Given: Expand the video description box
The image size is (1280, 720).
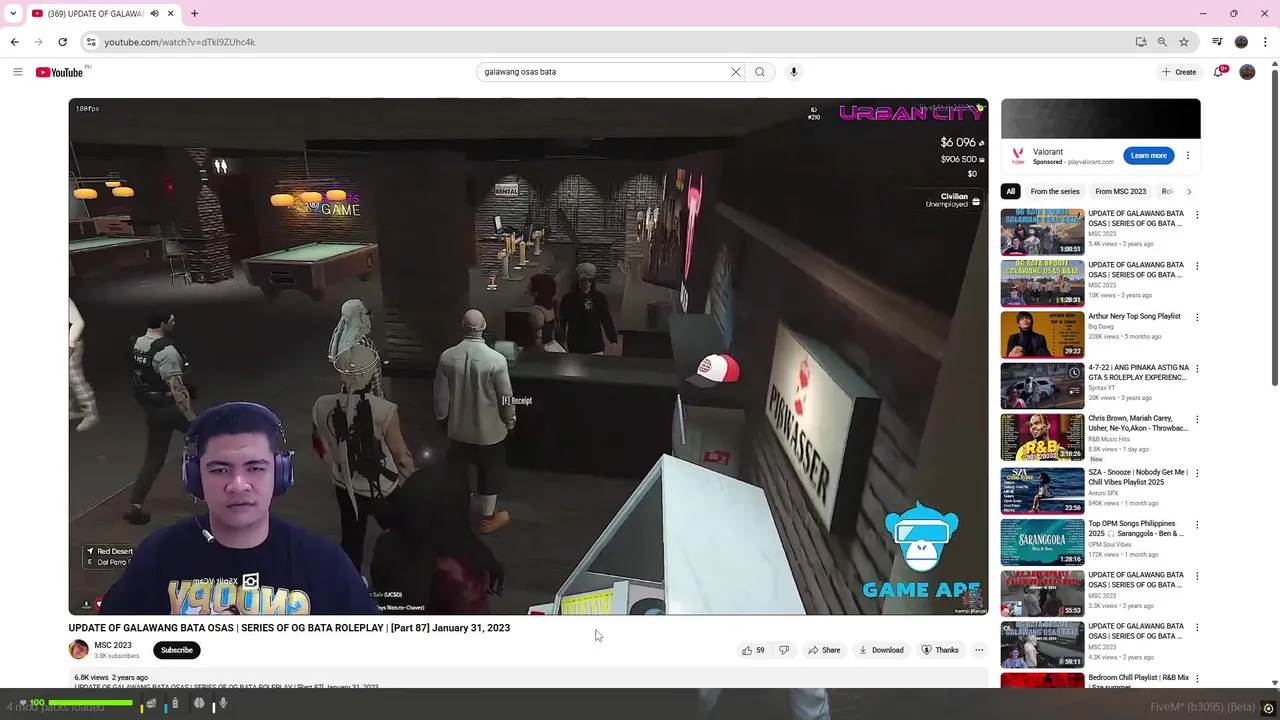Looking at the screenshot, I should point(528,680).
